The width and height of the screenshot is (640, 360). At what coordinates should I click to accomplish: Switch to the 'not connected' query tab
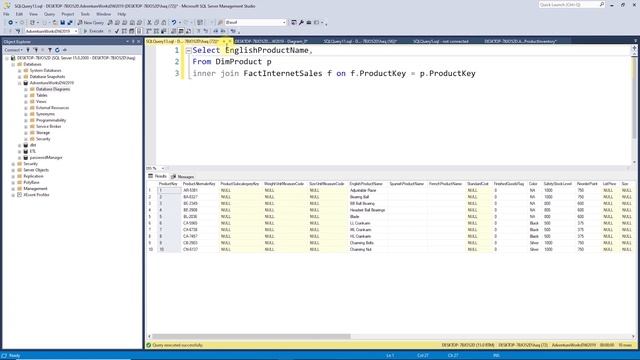(441, 41)
